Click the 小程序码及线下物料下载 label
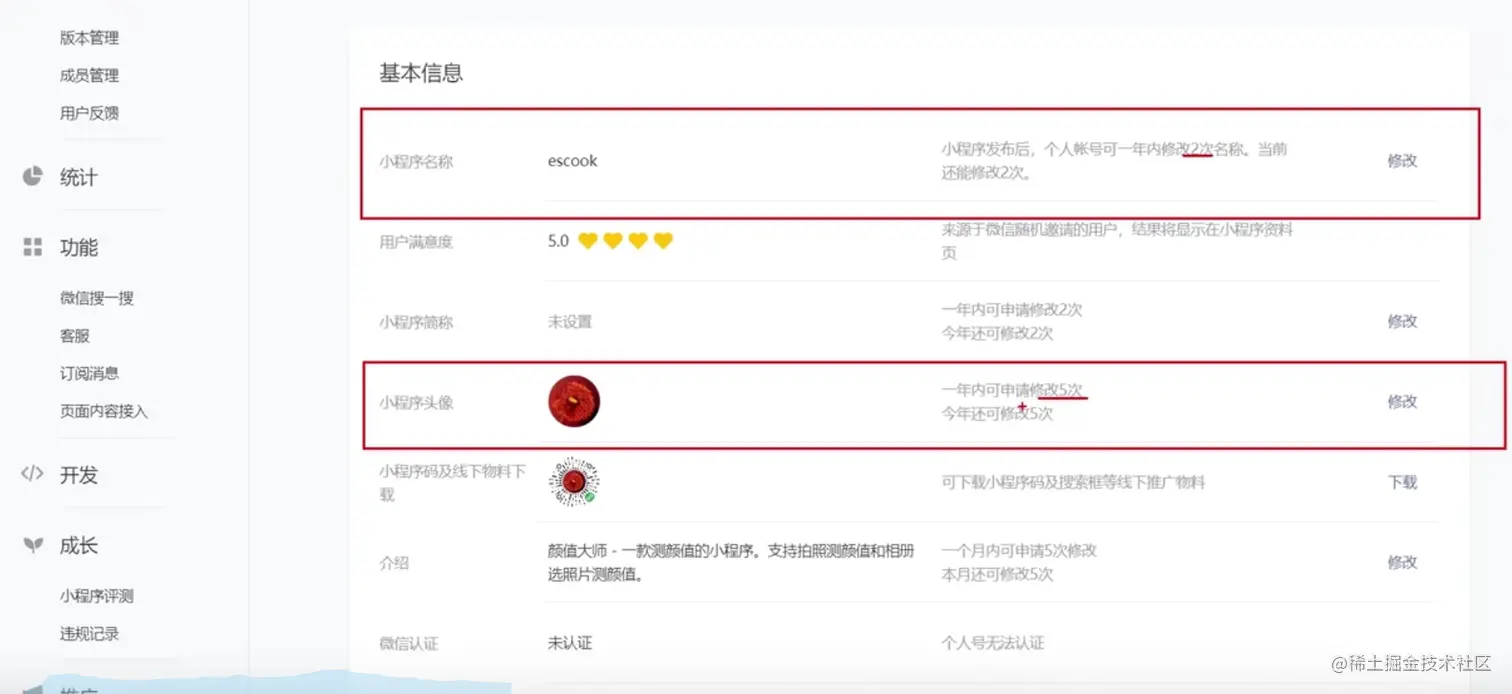1512x694 pixels. 453,483
